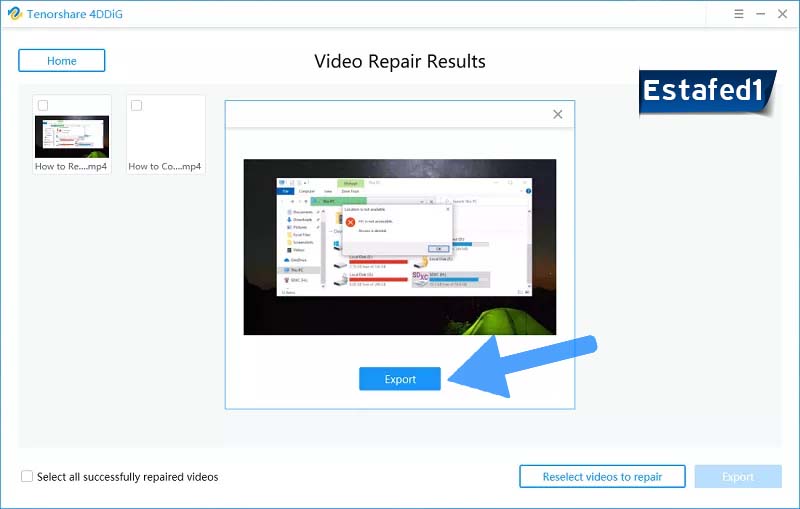Tick the checkbox for How to Re....mp4

point(43,105)
